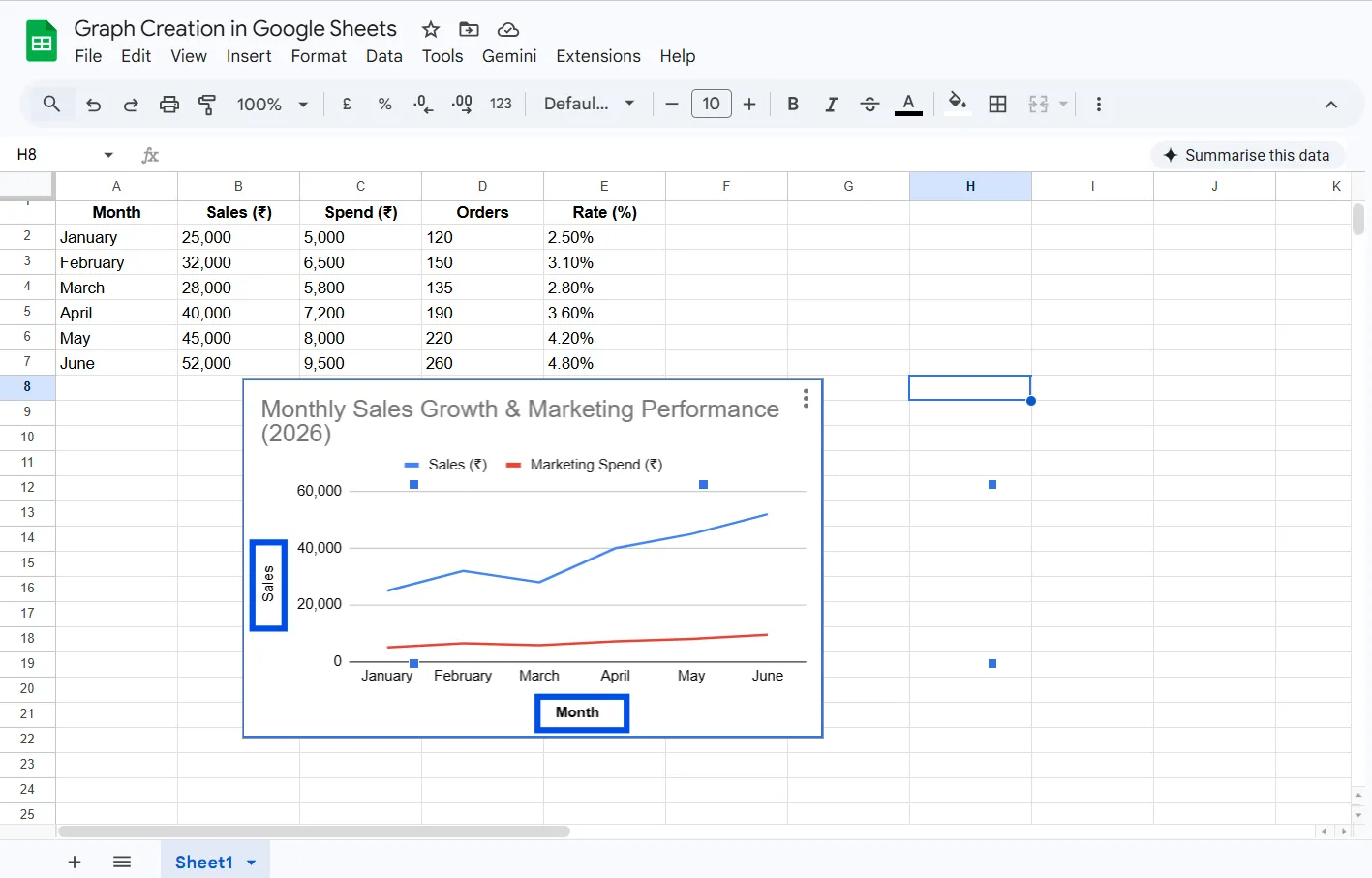Open the borders tool icon
This screenshot has width=1372, height=878.
[x=997, y=105]
